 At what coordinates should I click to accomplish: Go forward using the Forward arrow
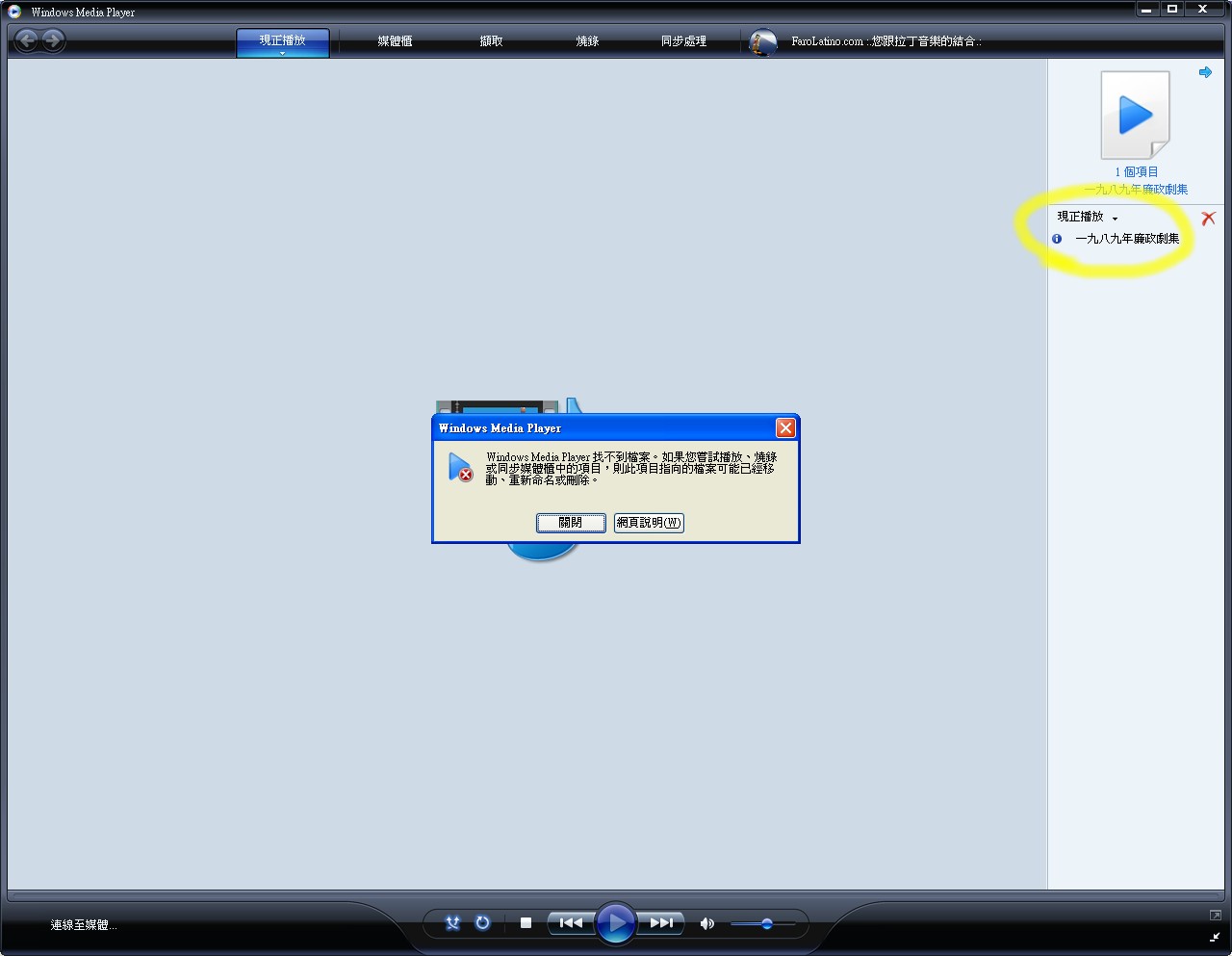[54, 40]
